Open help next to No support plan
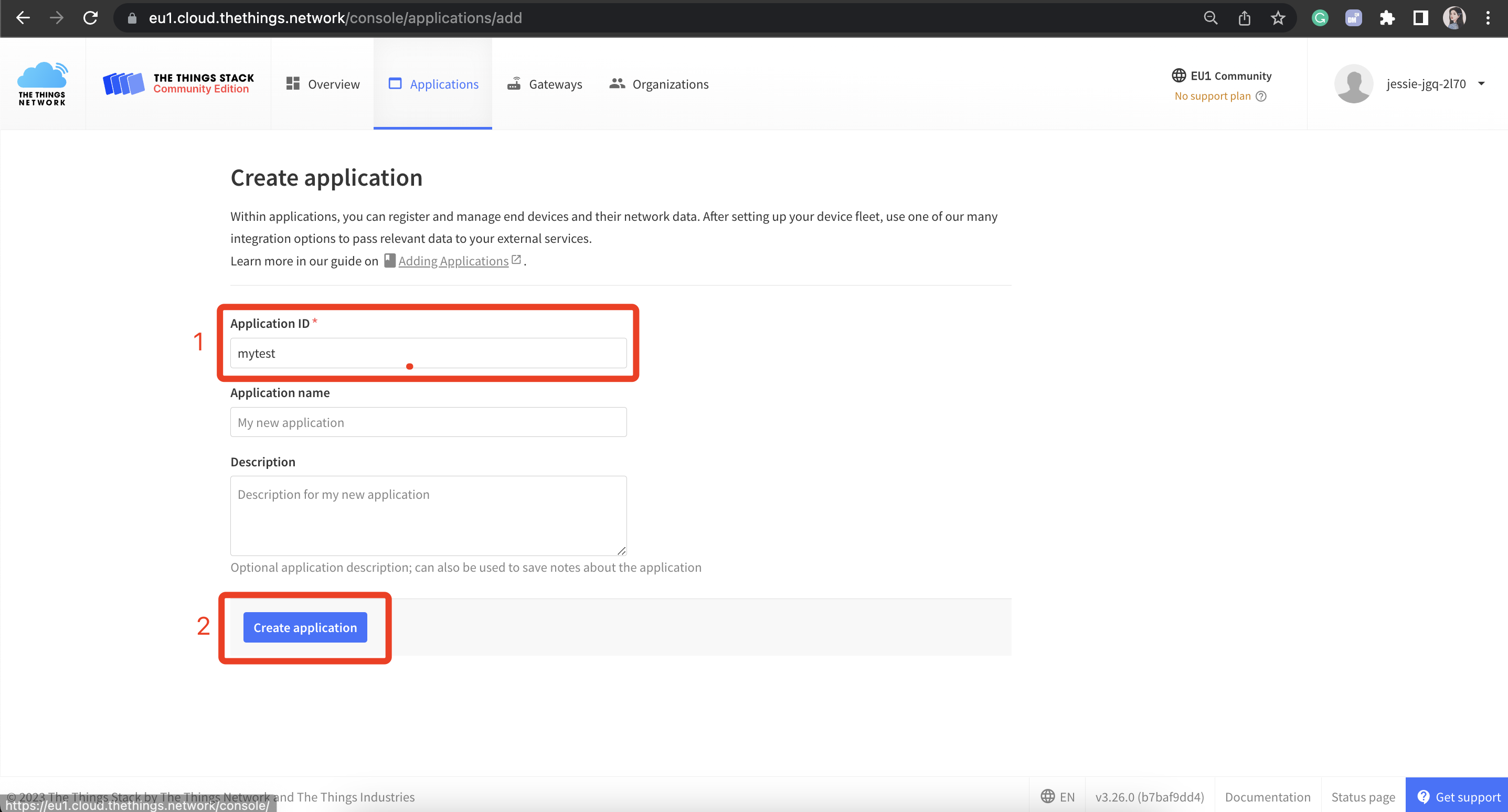1508x812 pixels. [1261, 96]
